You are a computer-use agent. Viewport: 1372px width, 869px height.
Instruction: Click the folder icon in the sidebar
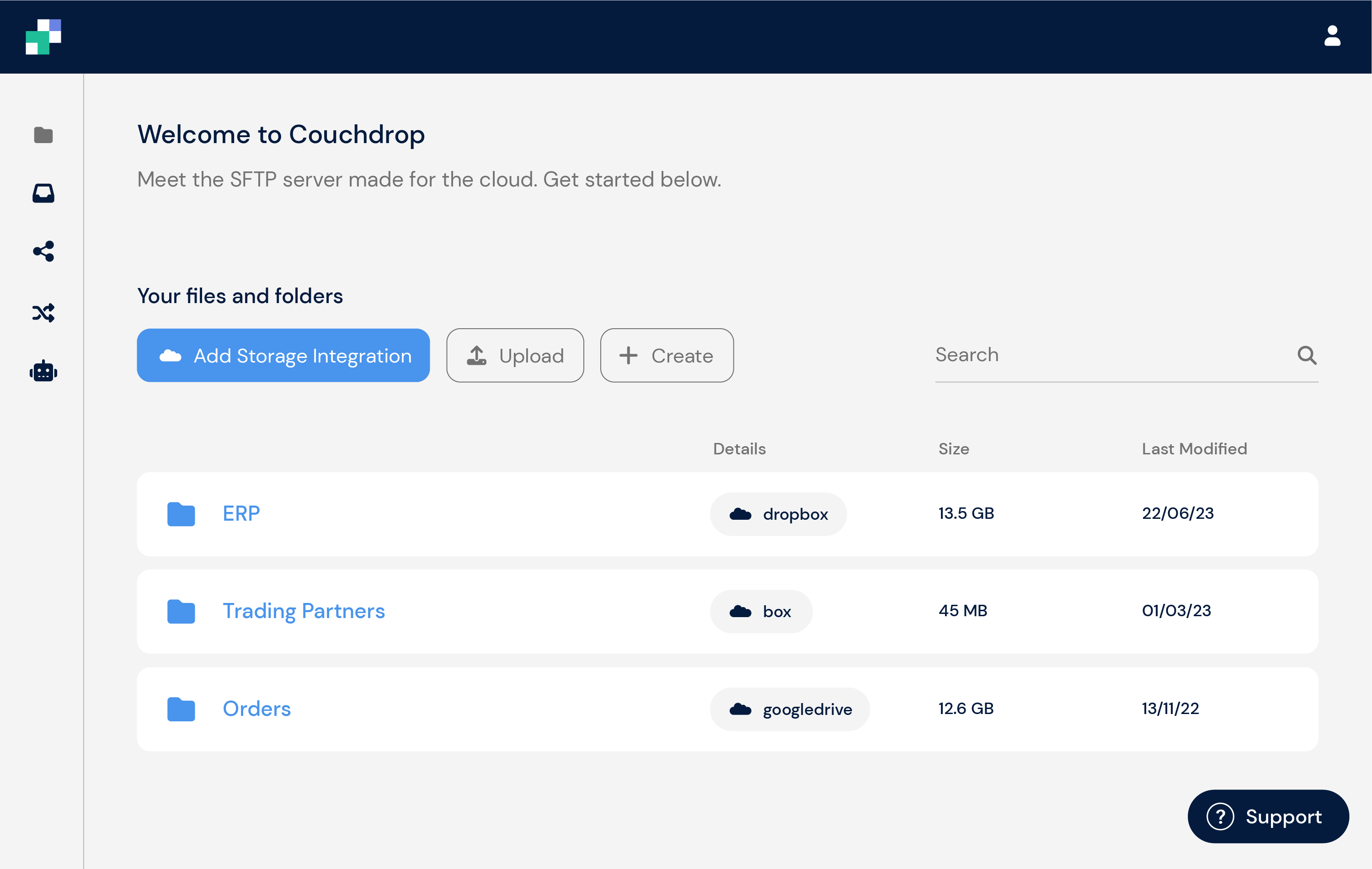click(44, 135)
